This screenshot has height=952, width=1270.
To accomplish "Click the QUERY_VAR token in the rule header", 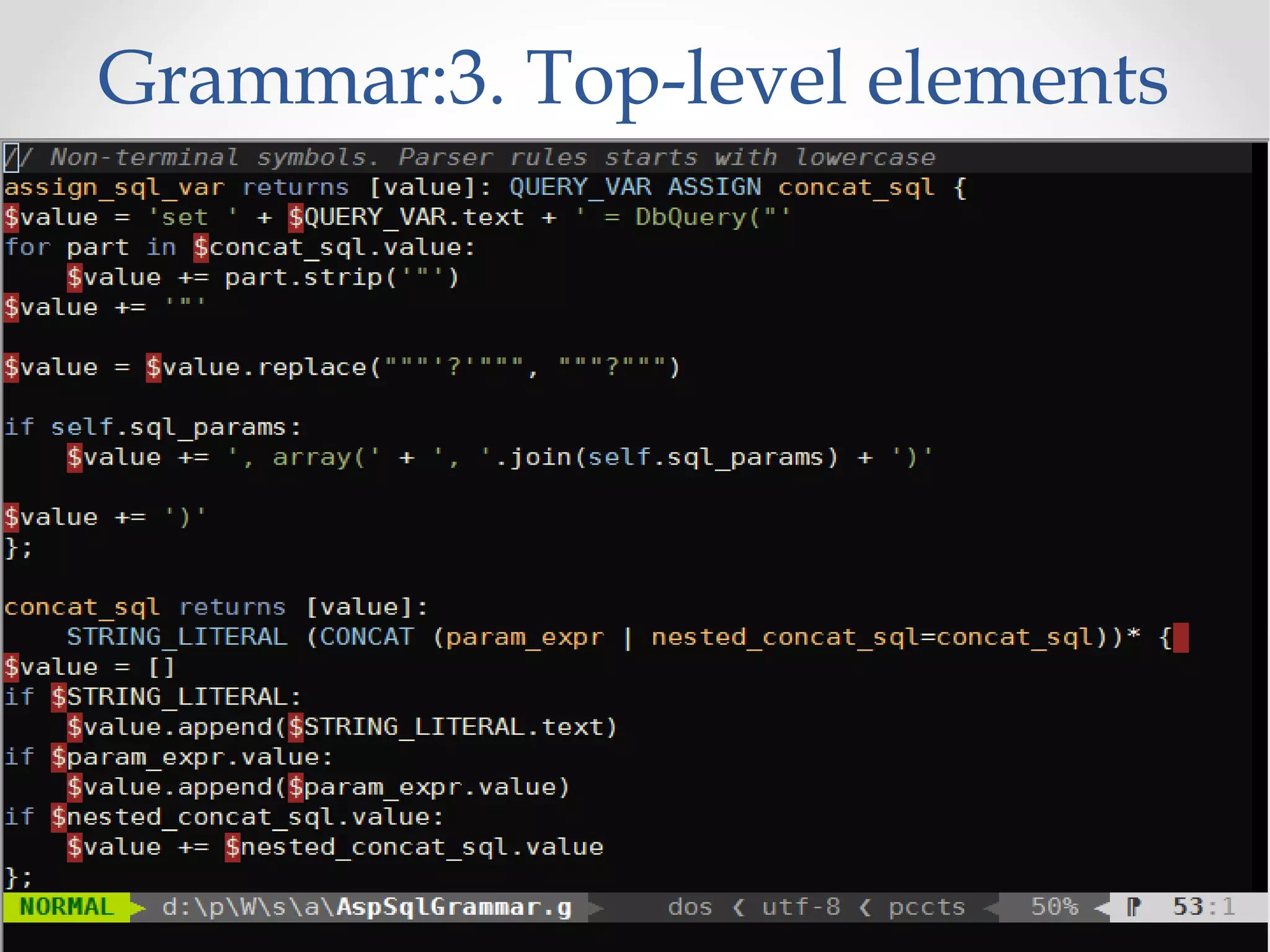I will tap(580, 188).
